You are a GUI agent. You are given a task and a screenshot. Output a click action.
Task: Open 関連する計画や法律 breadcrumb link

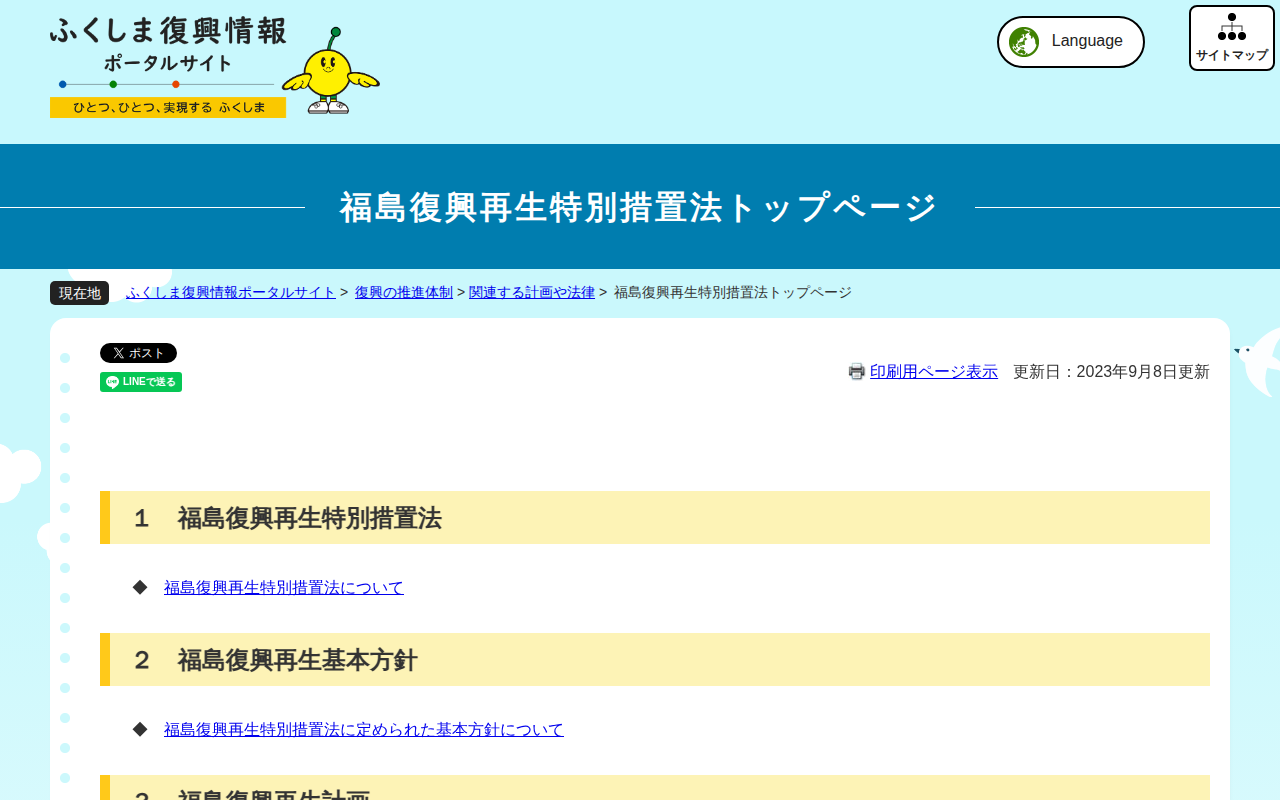click(x=532, y=292)
